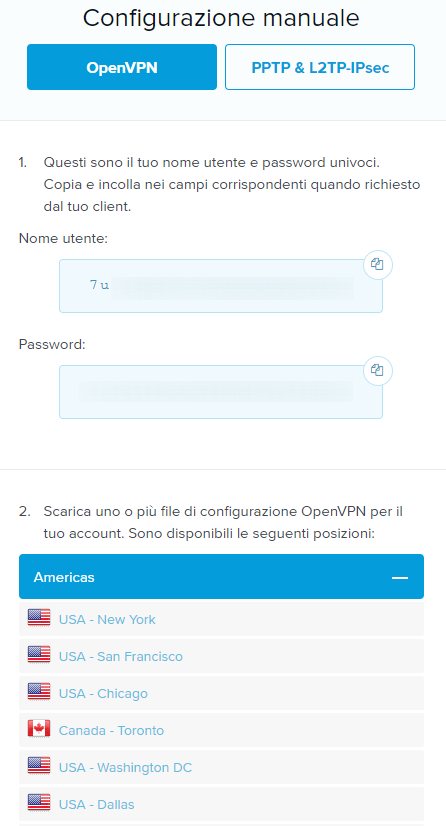Switch to the PPTP & L2TP-IPsec tab

[x=320, y=67]
